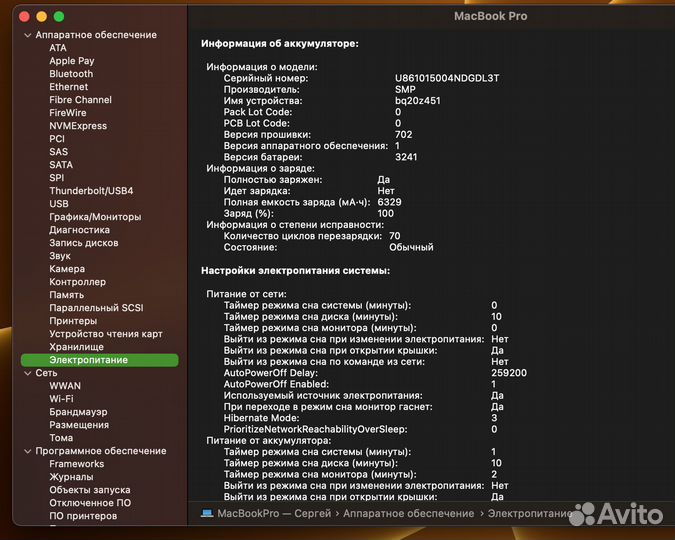Click the cycle count value 70
Viewport: 675px width, 540px height.
coord(394,236)
